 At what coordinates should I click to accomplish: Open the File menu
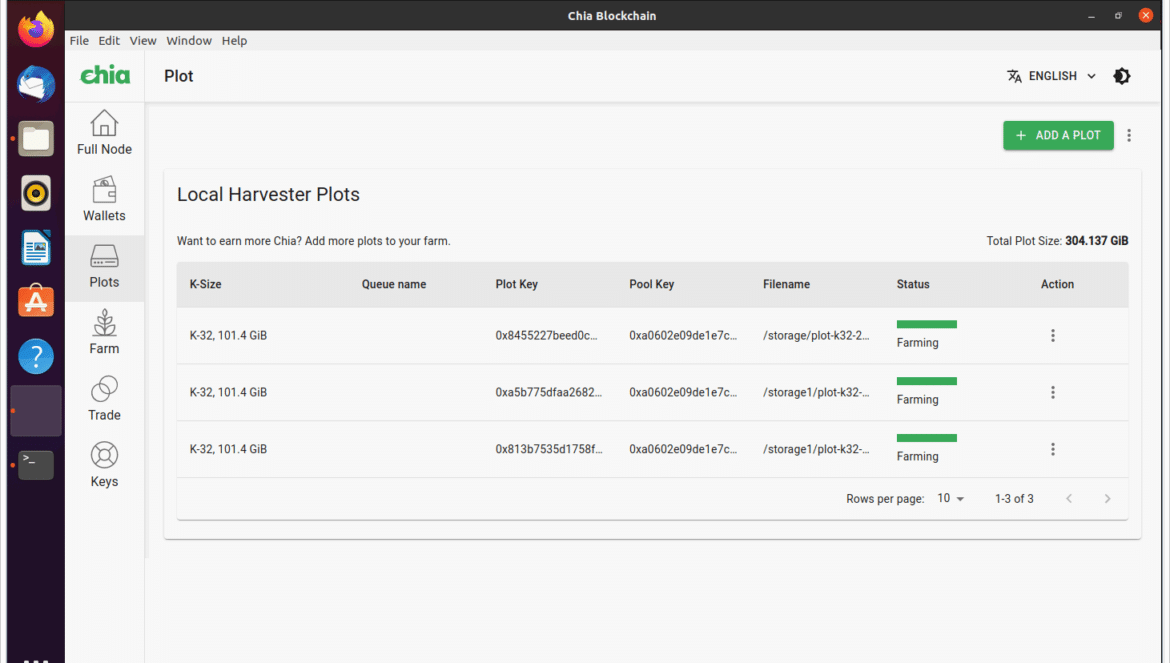pyautogui.click(x=79, y=40)
